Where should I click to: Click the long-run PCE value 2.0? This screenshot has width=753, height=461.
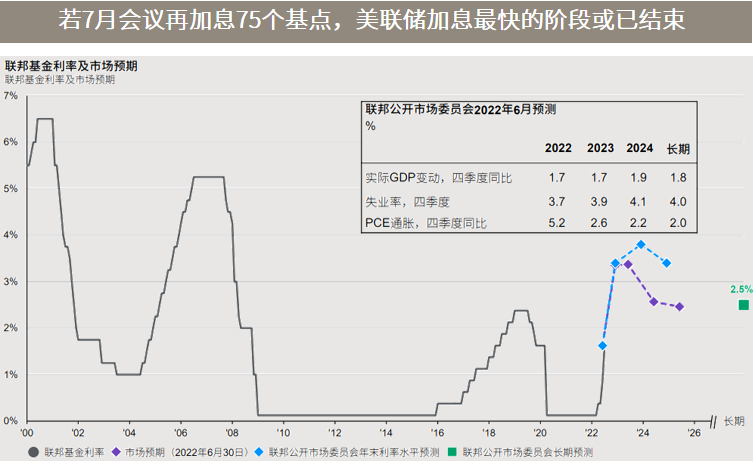pos(678,223)
